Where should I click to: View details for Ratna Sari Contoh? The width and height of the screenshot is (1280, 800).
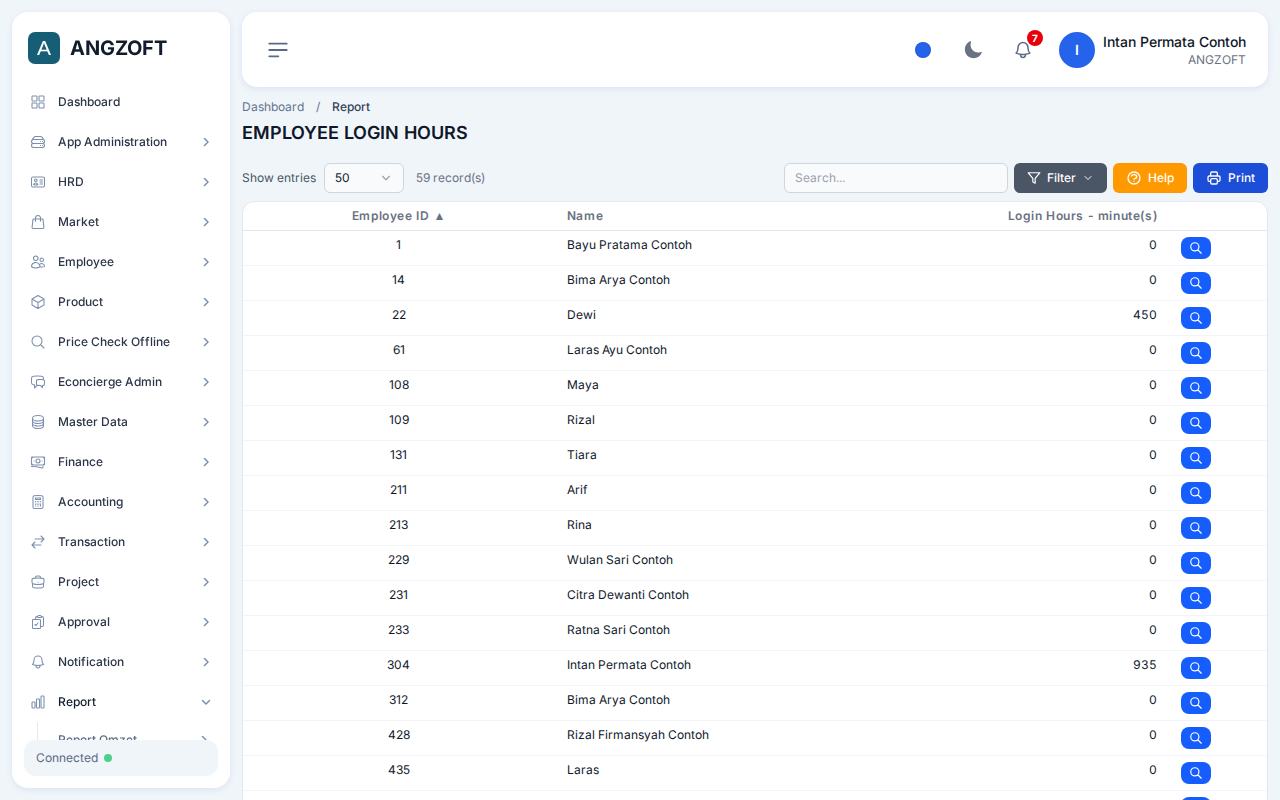point(1196,633)
